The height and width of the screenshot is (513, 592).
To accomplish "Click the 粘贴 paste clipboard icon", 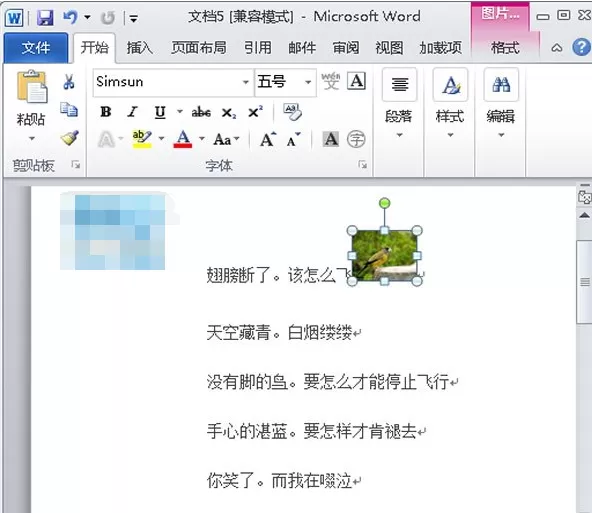I will click(32, 87).
